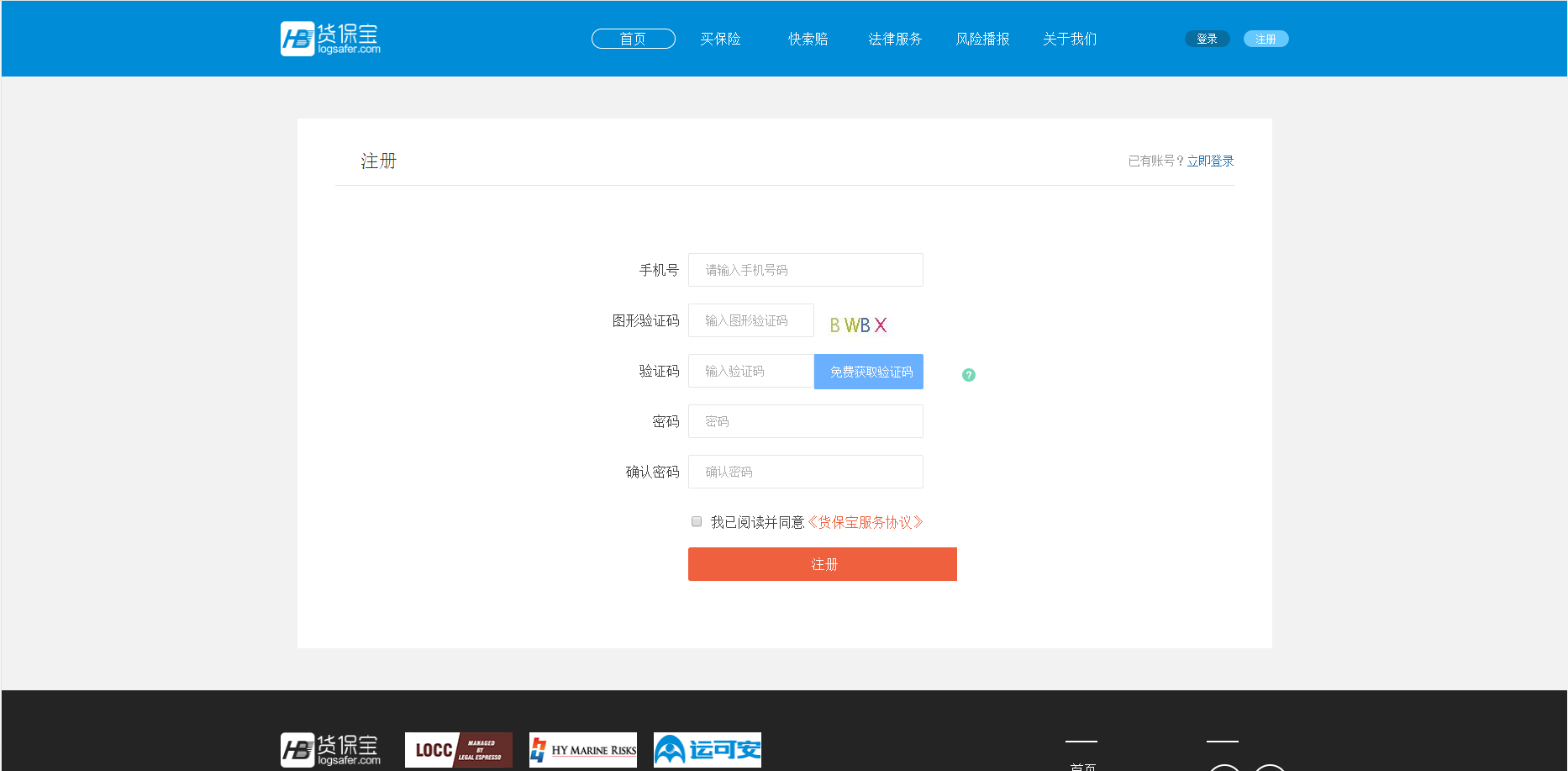The image size is (1568, 771).
Task: Go to 买保险 in the top menu
Action: [720, 39]
